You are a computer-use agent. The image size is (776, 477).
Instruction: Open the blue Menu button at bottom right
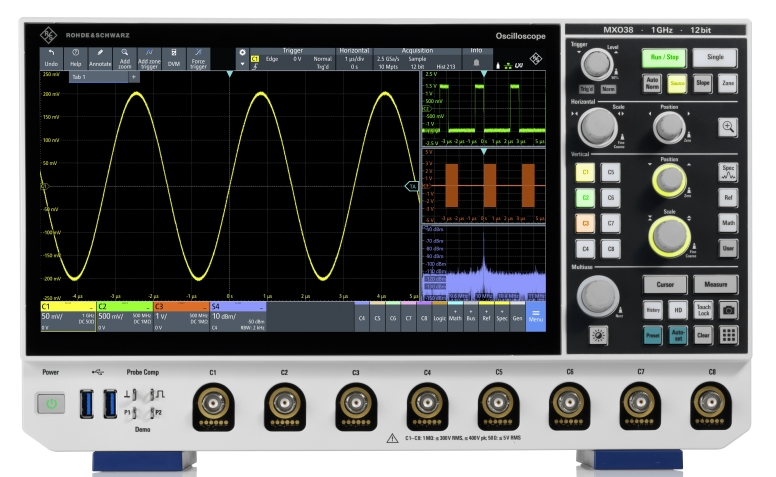(535, 318)
